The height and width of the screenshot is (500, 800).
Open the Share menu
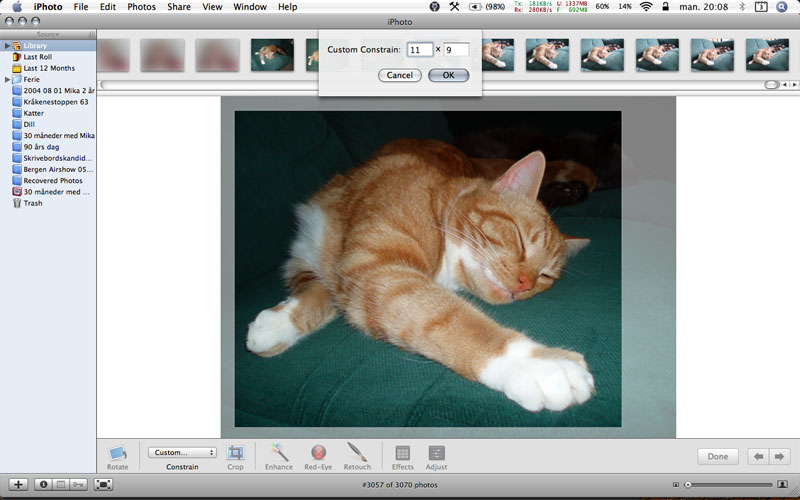tap(179, 7)
